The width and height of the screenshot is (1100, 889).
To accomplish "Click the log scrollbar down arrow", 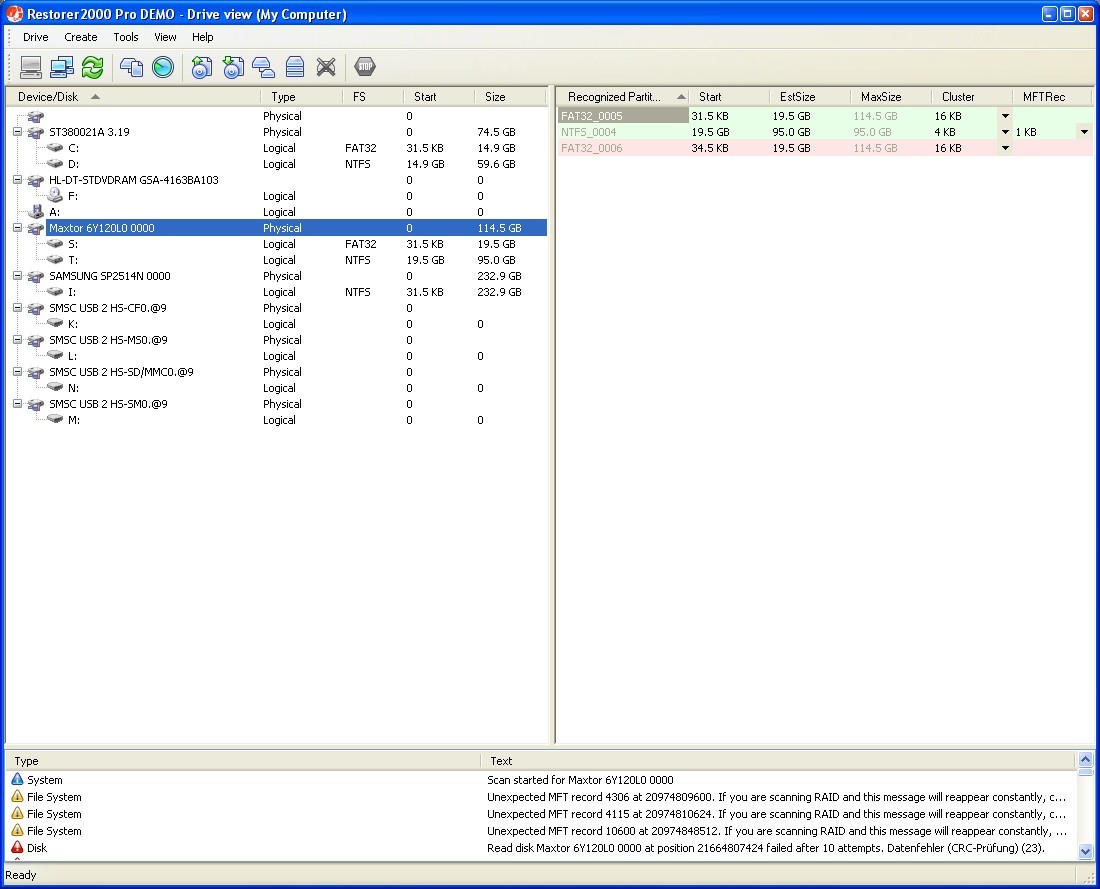I will click(1085, 852).
